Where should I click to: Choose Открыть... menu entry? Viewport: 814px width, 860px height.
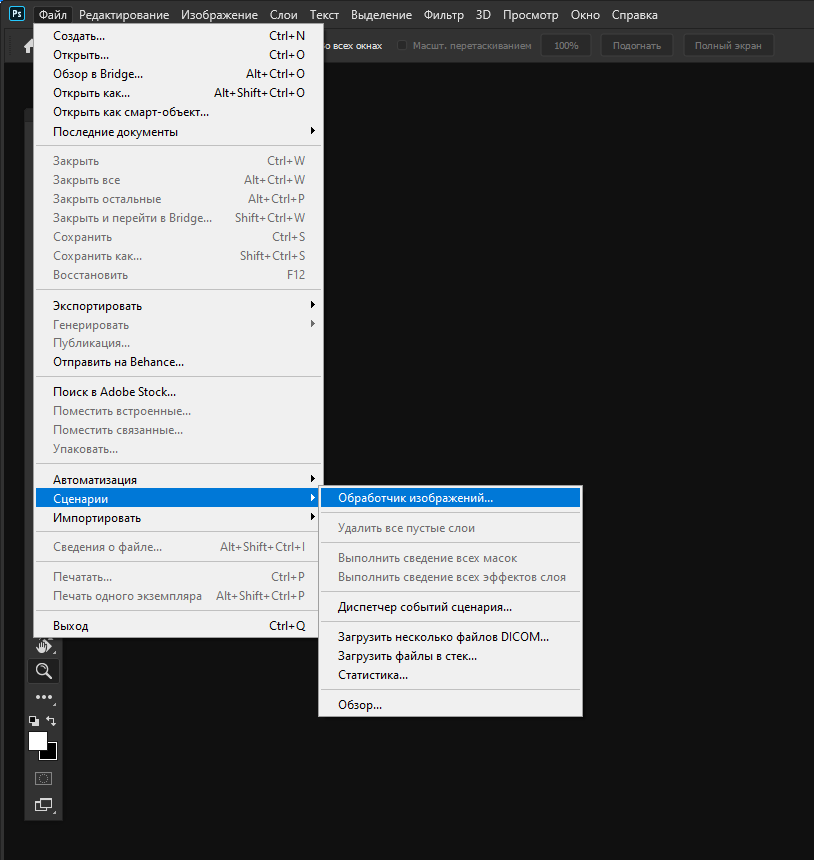click(178, 55)
